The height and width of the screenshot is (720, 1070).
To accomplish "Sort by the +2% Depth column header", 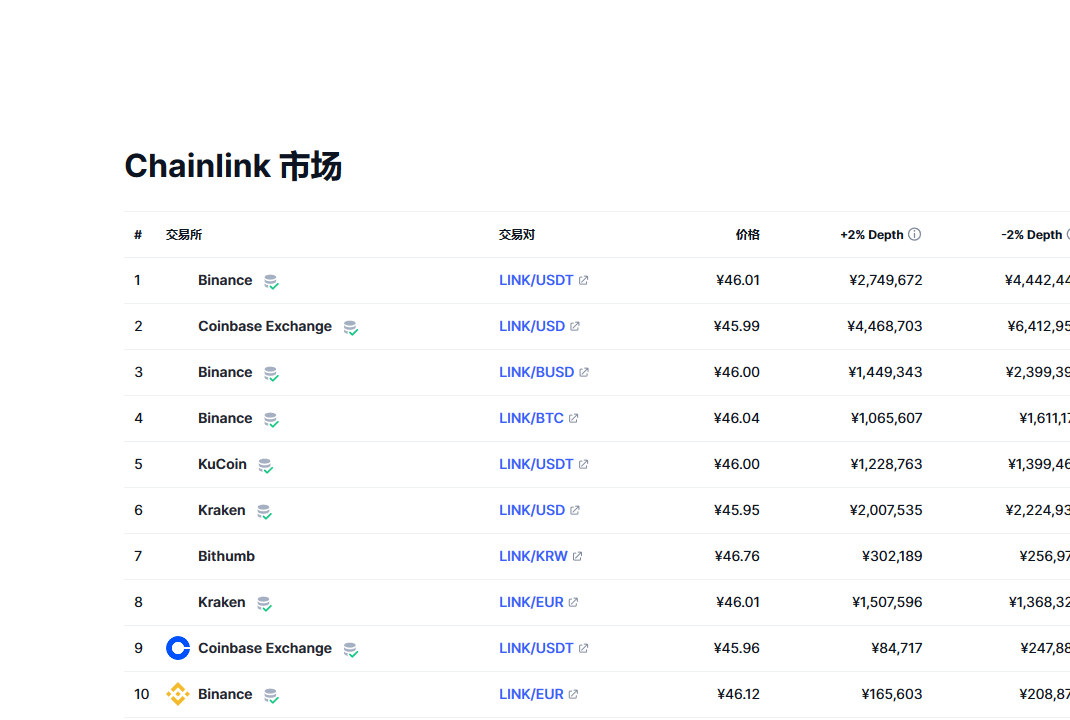I will point(871,235).
